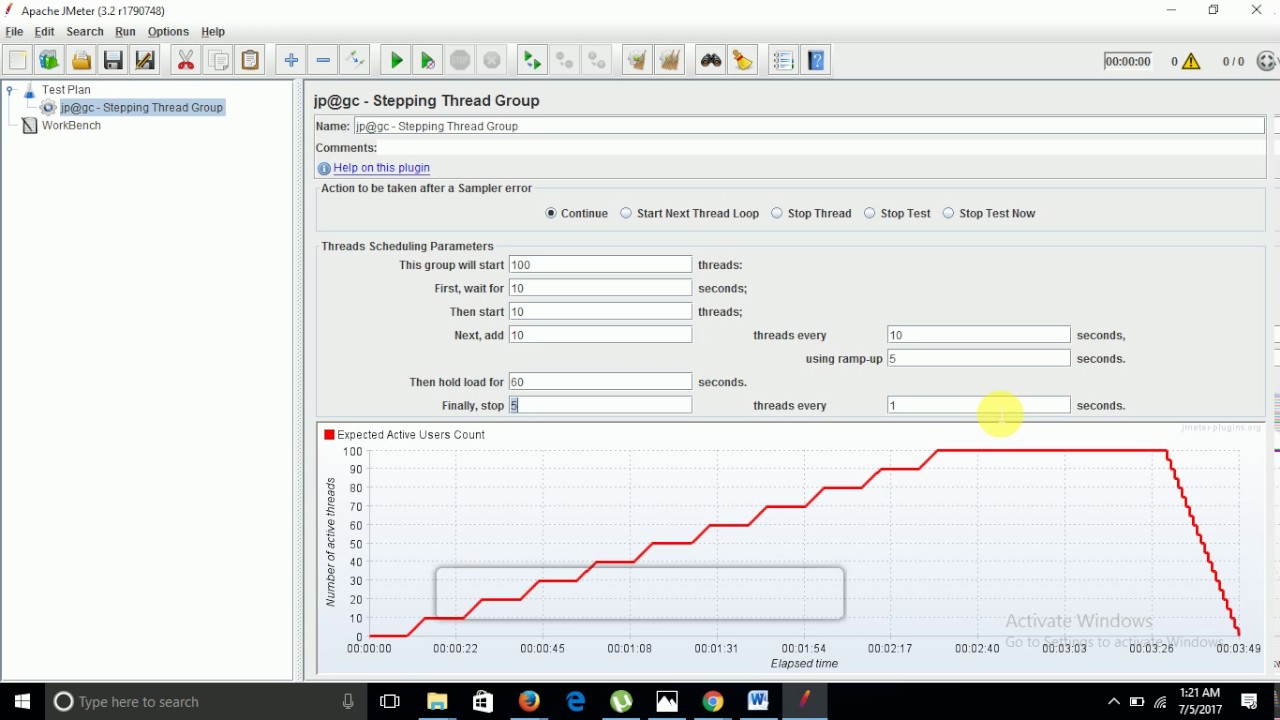Click the Remote stop all icon

point(564,61)
